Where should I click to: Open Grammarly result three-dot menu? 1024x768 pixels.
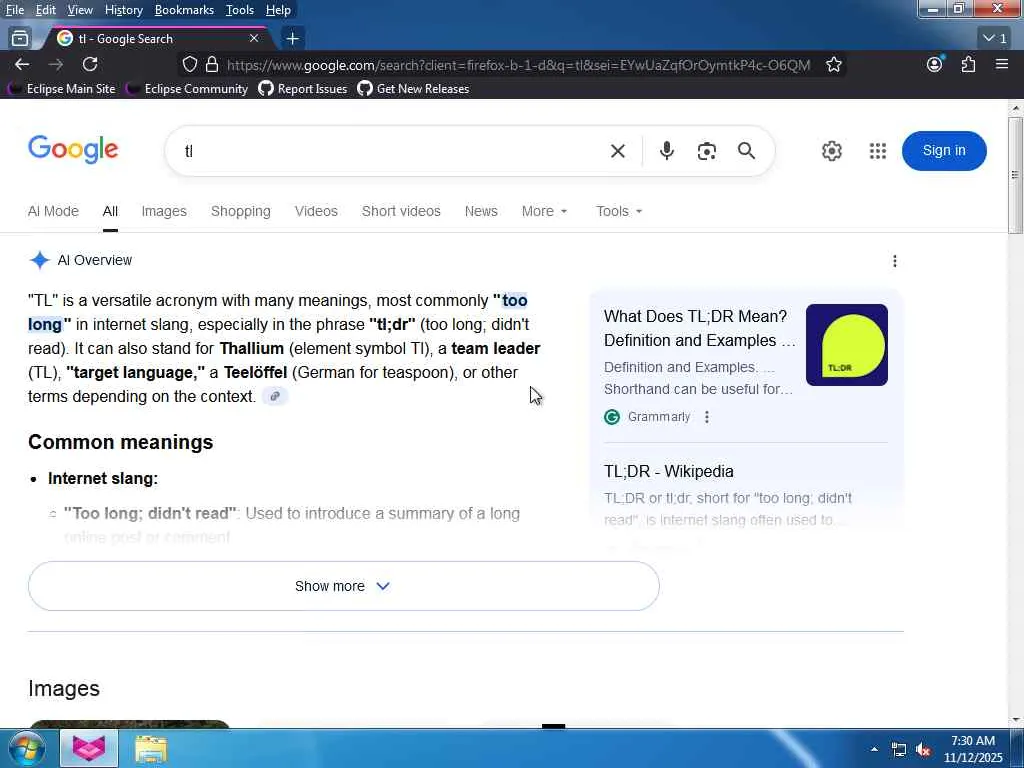pyautogui.click(x=707, y=417)
